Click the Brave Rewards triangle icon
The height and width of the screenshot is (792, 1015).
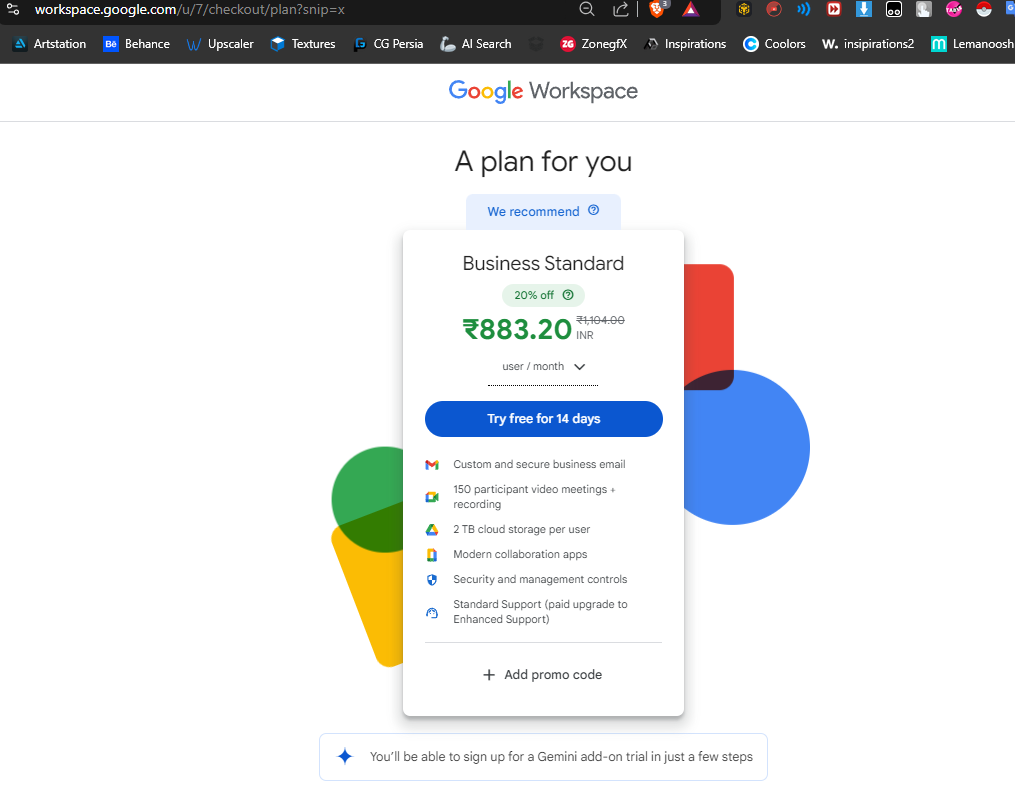[x=691, y=9]
